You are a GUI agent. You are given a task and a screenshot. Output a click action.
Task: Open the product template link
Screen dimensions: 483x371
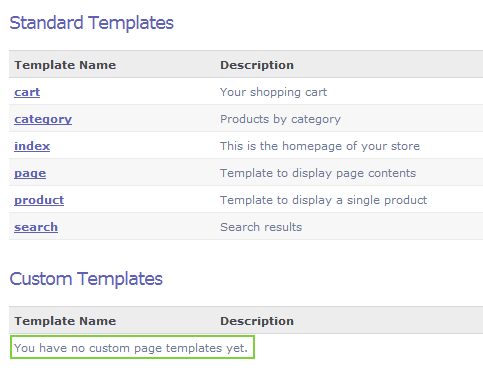[x=39, y=200]
